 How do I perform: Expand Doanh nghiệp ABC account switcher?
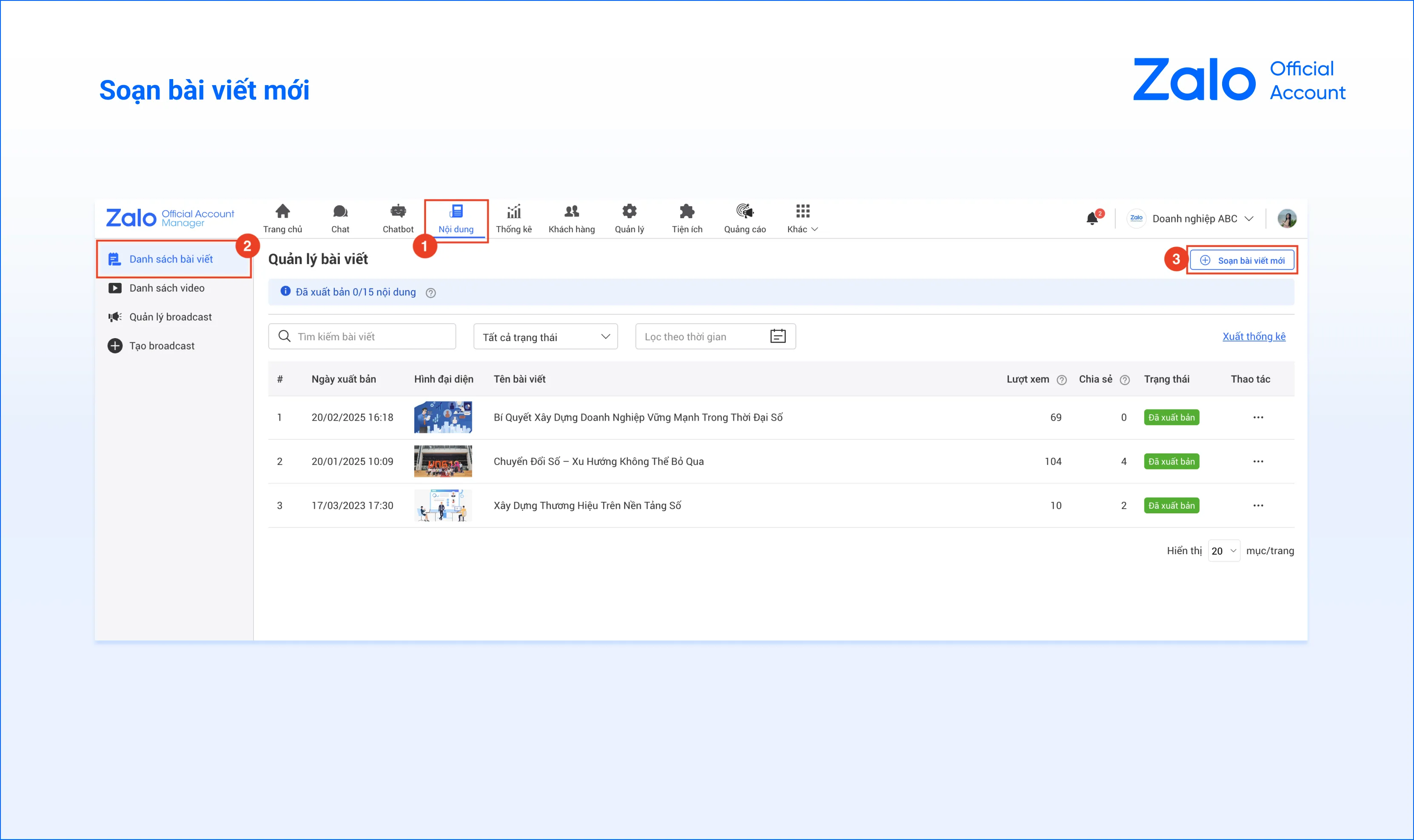(1195, 219)
